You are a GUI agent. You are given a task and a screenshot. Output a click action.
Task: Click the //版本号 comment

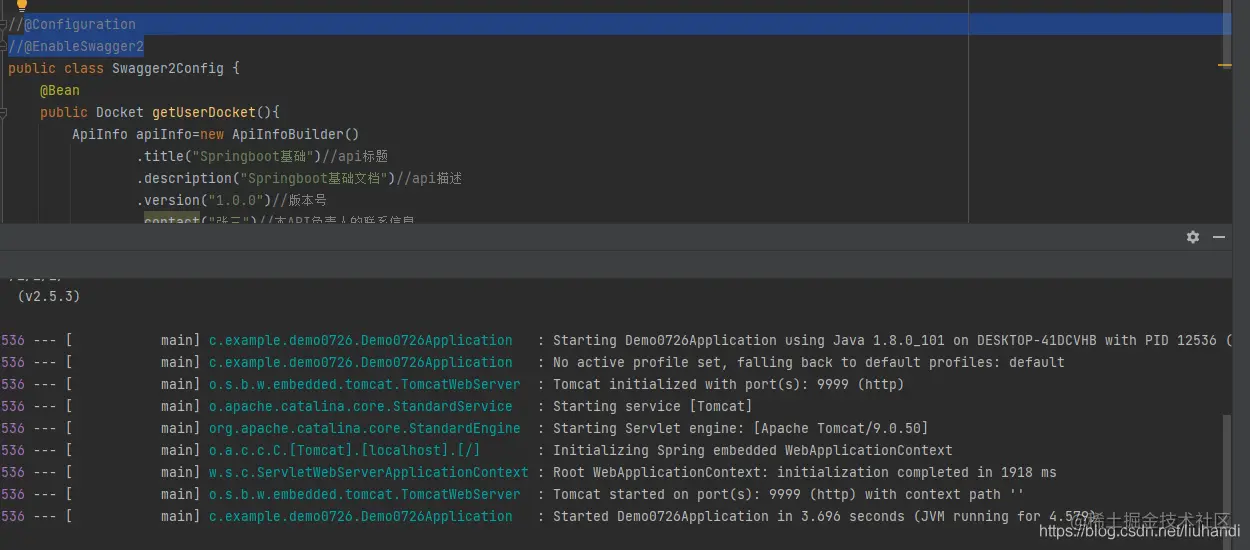coord(300,200)
